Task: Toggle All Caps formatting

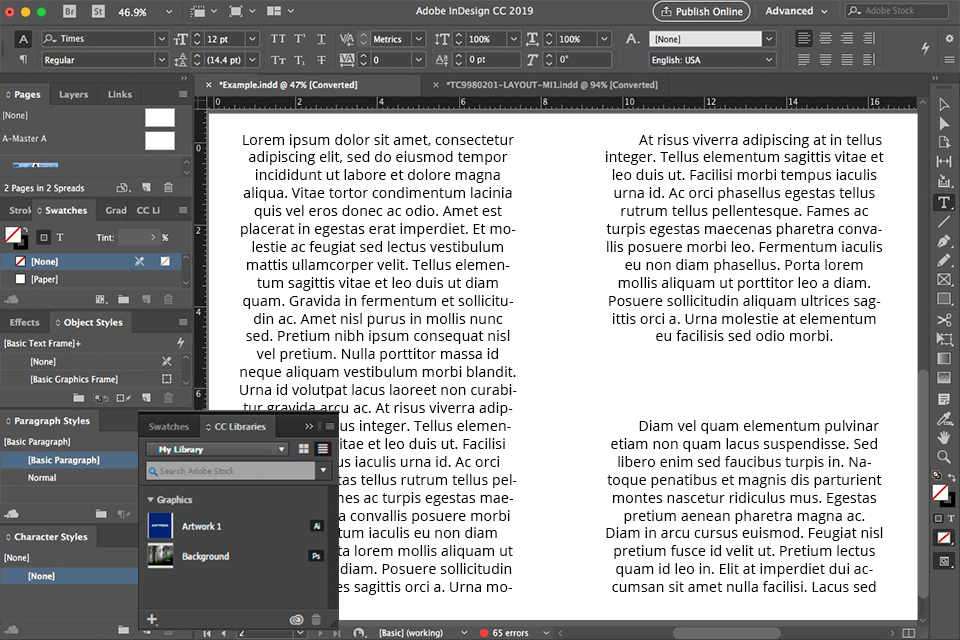Action: (x=280, y=39)
